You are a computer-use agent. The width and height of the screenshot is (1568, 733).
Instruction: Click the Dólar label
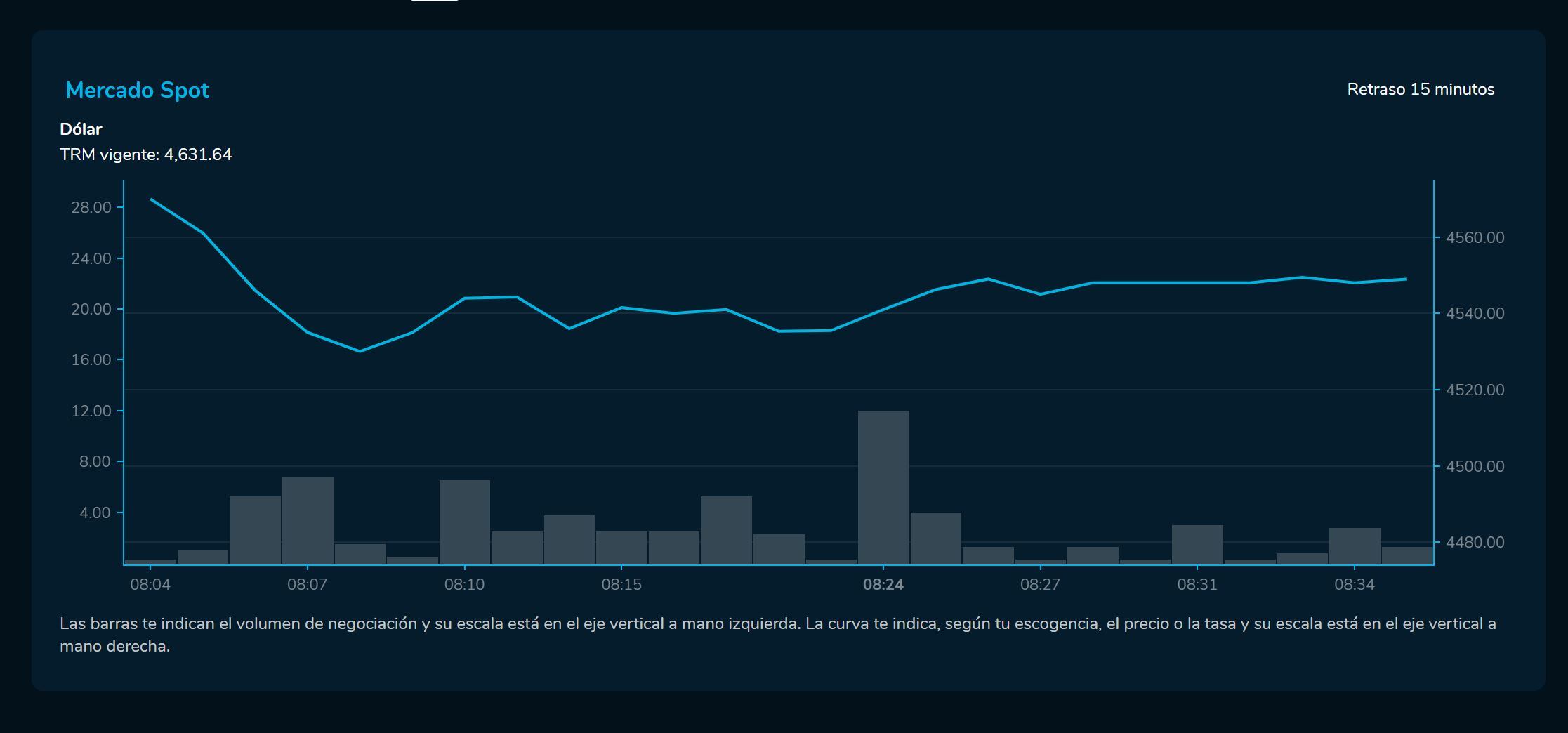pyautogui.click(x=81, y=129)
